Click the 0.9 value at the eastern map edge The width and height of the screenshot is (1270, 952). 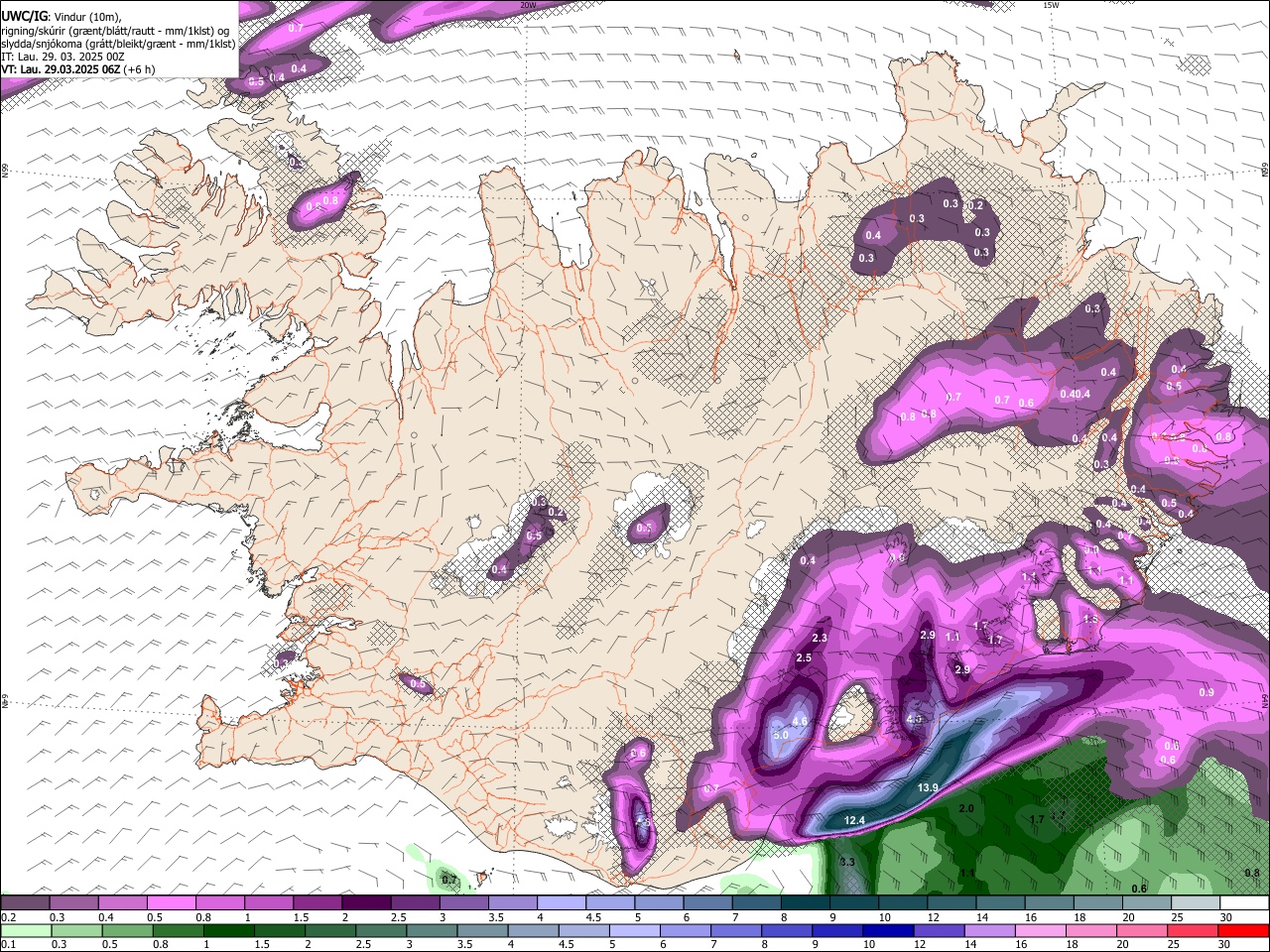click(1206, 692)
